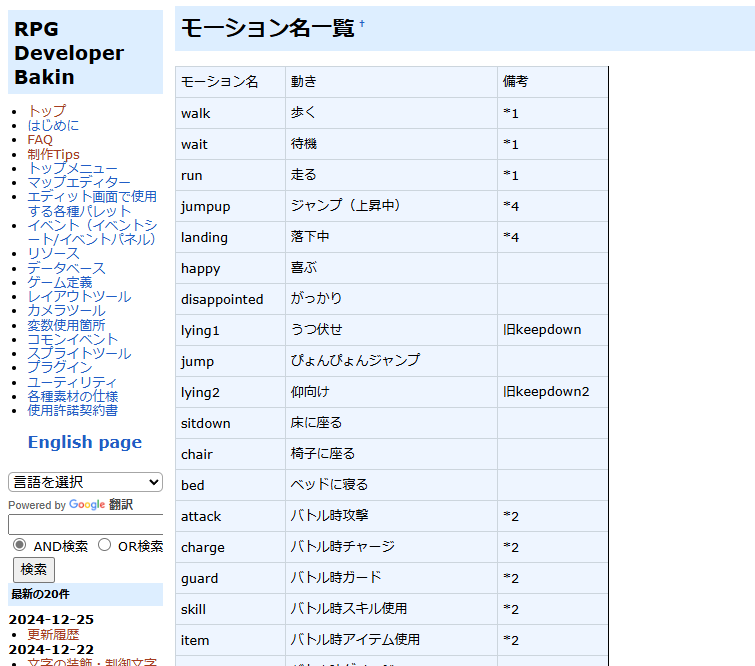Go to the プラグイン page

[x=60, y=367]
